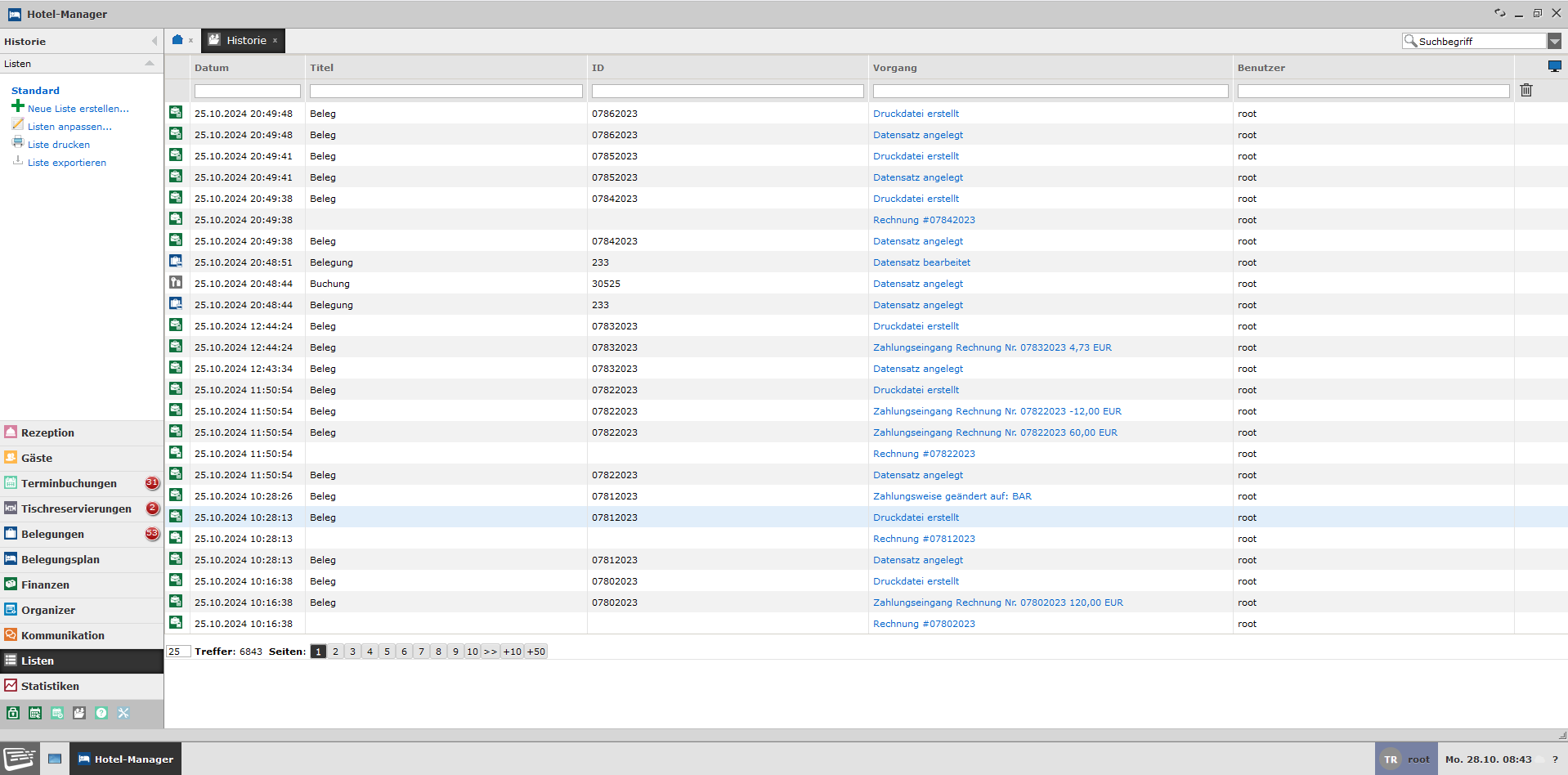Click the question mark in taskbar tray
The width and height of the screenshot is (1568, 775).
(x=1555, y=759)
